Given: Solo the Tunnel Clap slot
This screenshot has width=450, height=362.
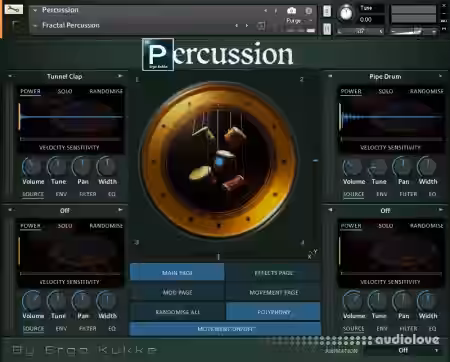Looking at the screenshot, I should pyautogui.click(x=65, y=91).
